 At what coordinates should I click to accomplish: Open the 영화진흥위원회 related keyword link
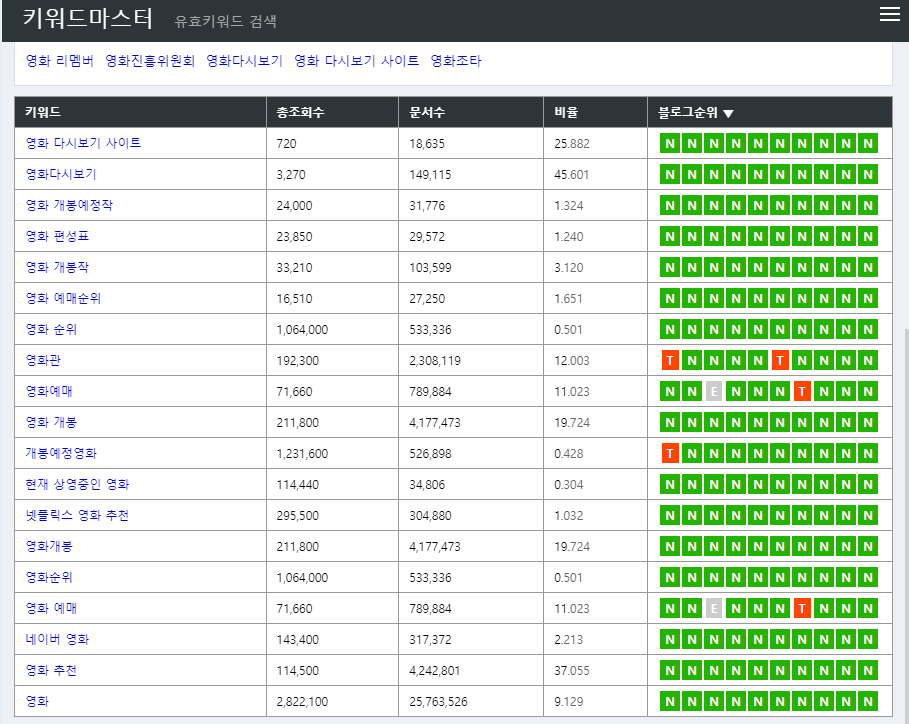[150, 61]
